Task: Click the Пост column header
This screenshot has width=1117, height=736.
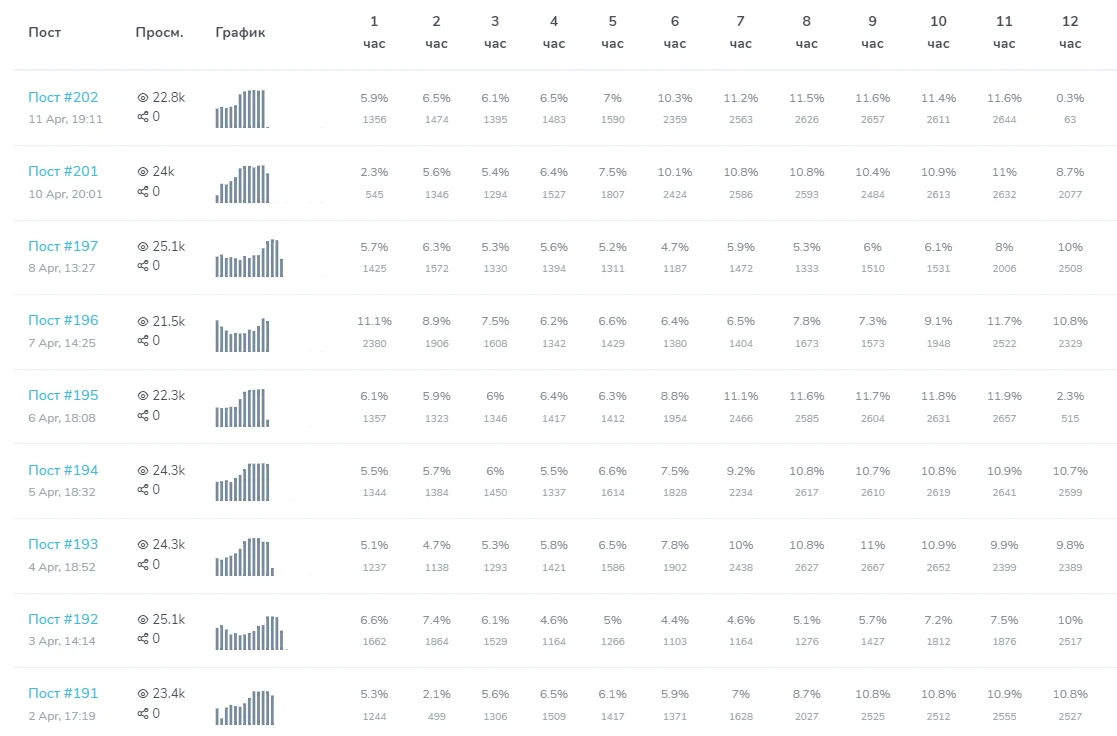Action: click(x=44, y=32)
